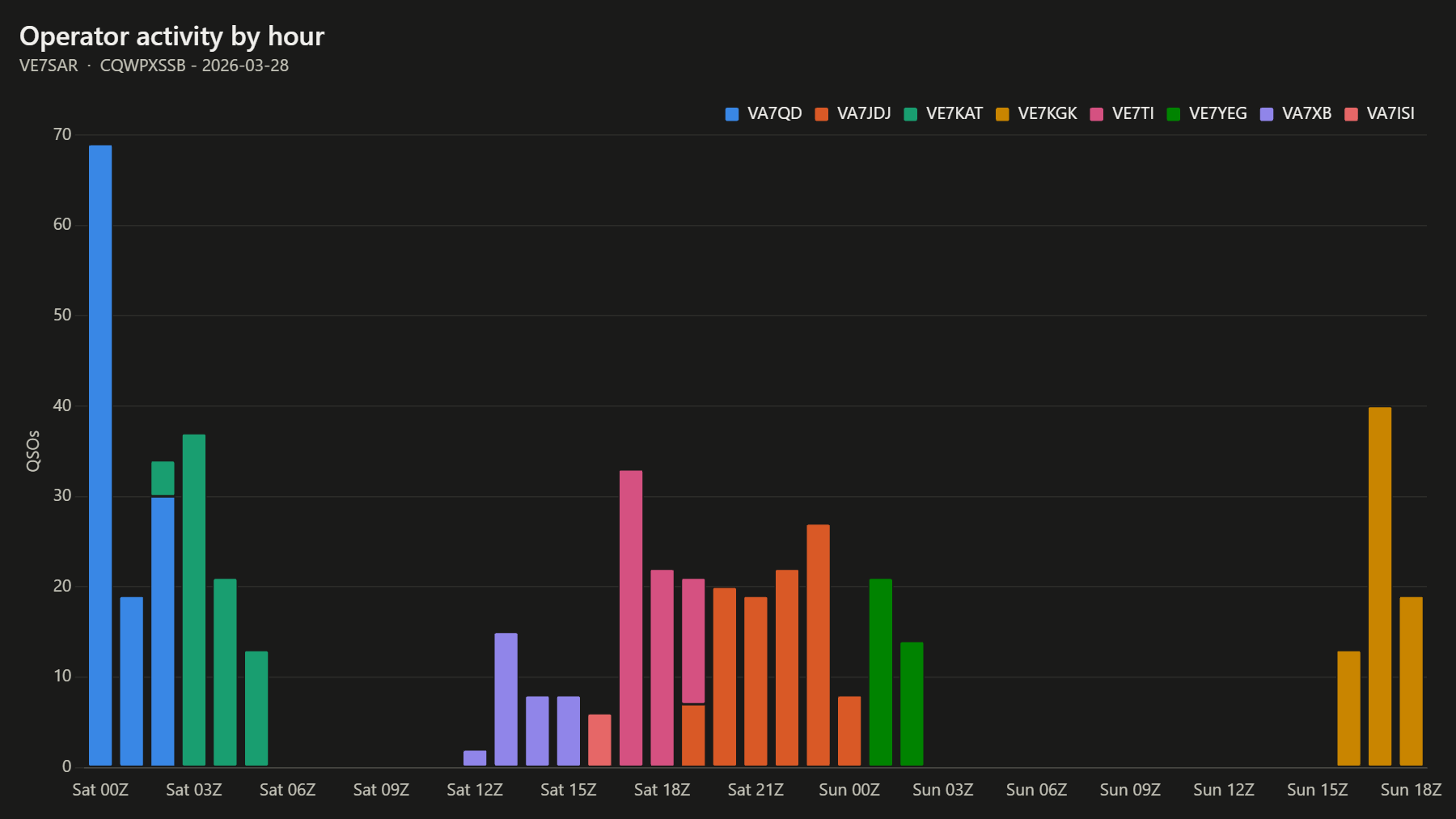Click the 'QSOs' y-axis title
1456x819 pixels.
coord(33,451)
